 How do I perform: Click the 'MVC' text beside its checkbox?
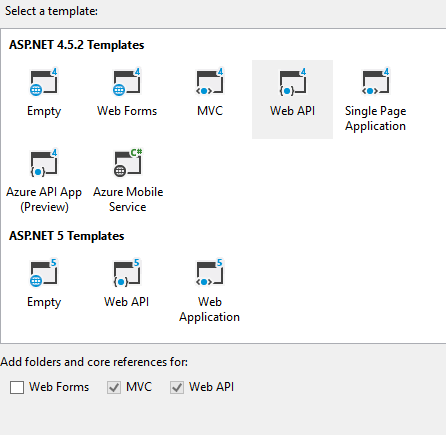click(x=139, y=387)
